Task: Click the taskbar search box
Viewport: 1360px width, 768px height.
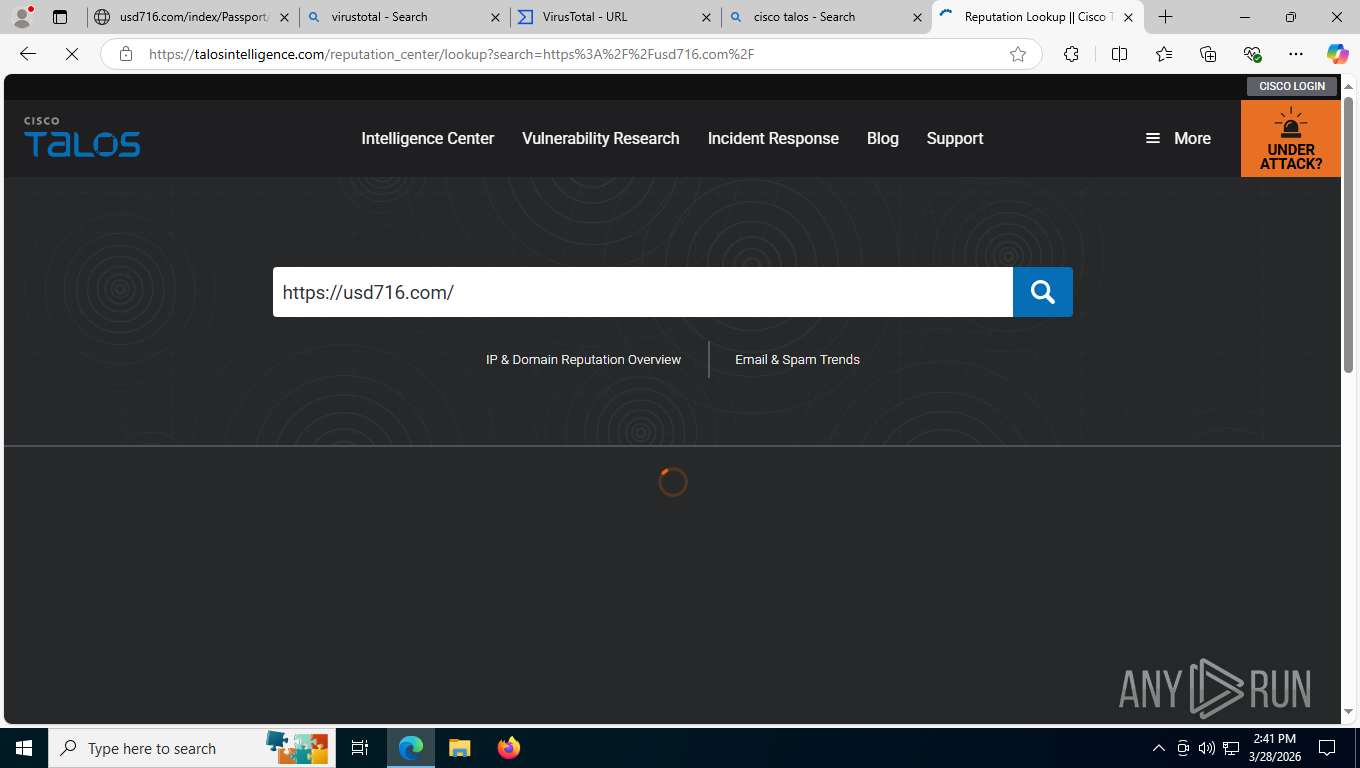Action: [192, 748]
